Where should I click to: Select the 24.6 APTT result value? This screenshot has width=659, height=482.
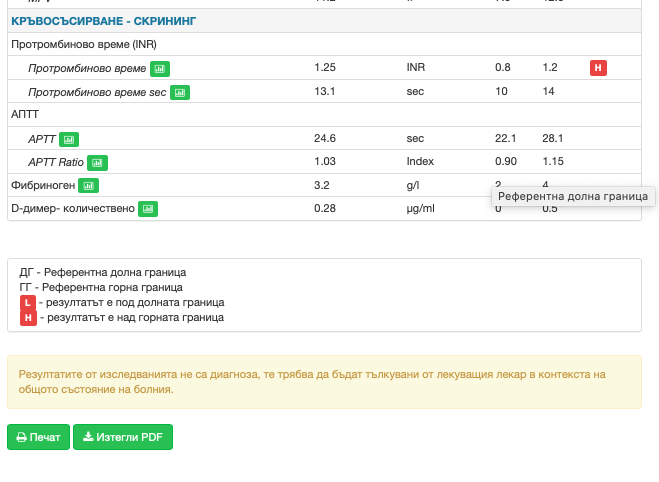pos(324,139)
